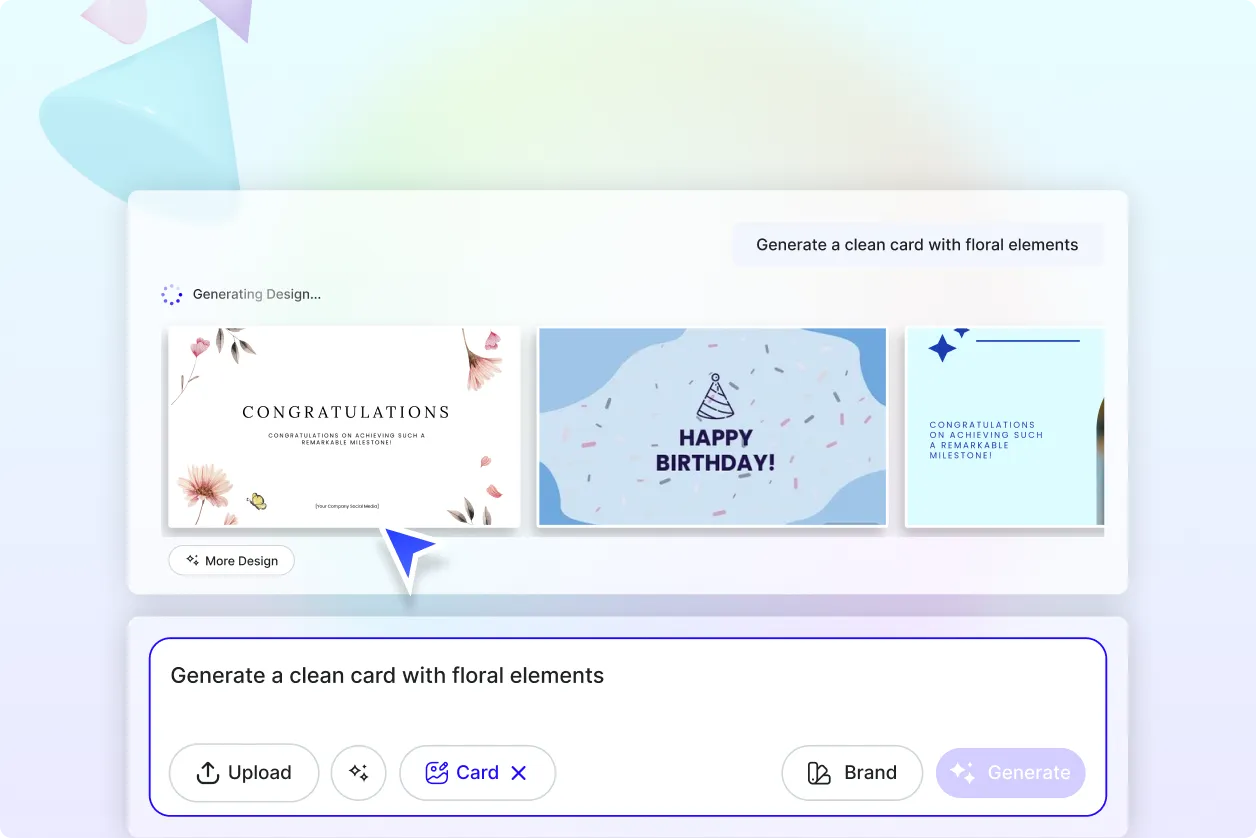This screenshot has width=1256, height=838.
Task: Click the upload arrow icon
Action: tap(207, 773)
